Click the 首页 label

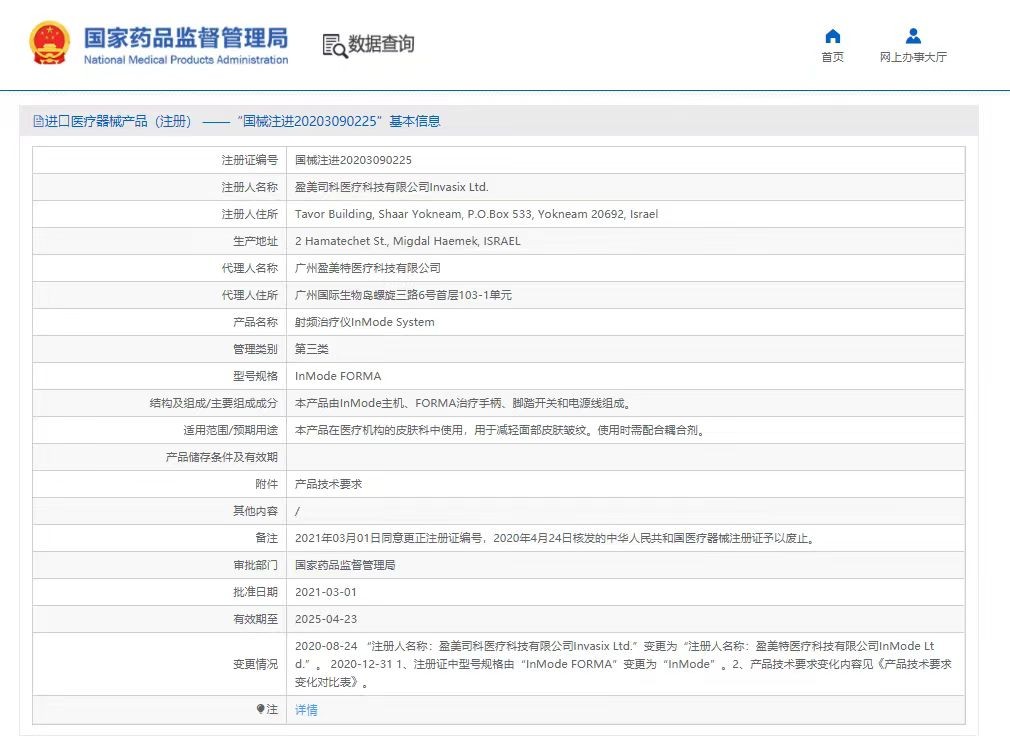(832, 57)
